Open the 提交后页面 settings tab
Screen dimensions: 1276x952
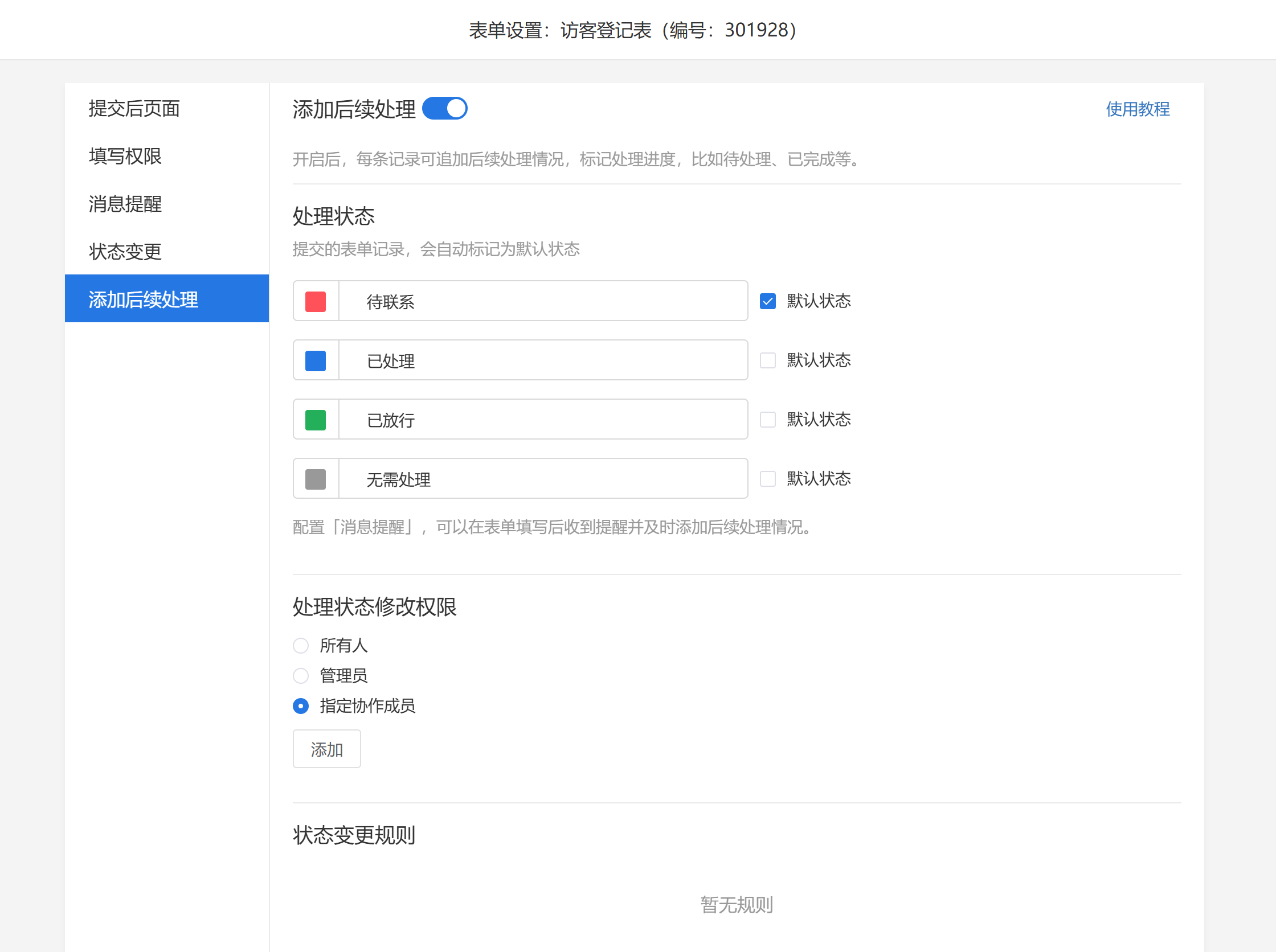pos(134,108)
